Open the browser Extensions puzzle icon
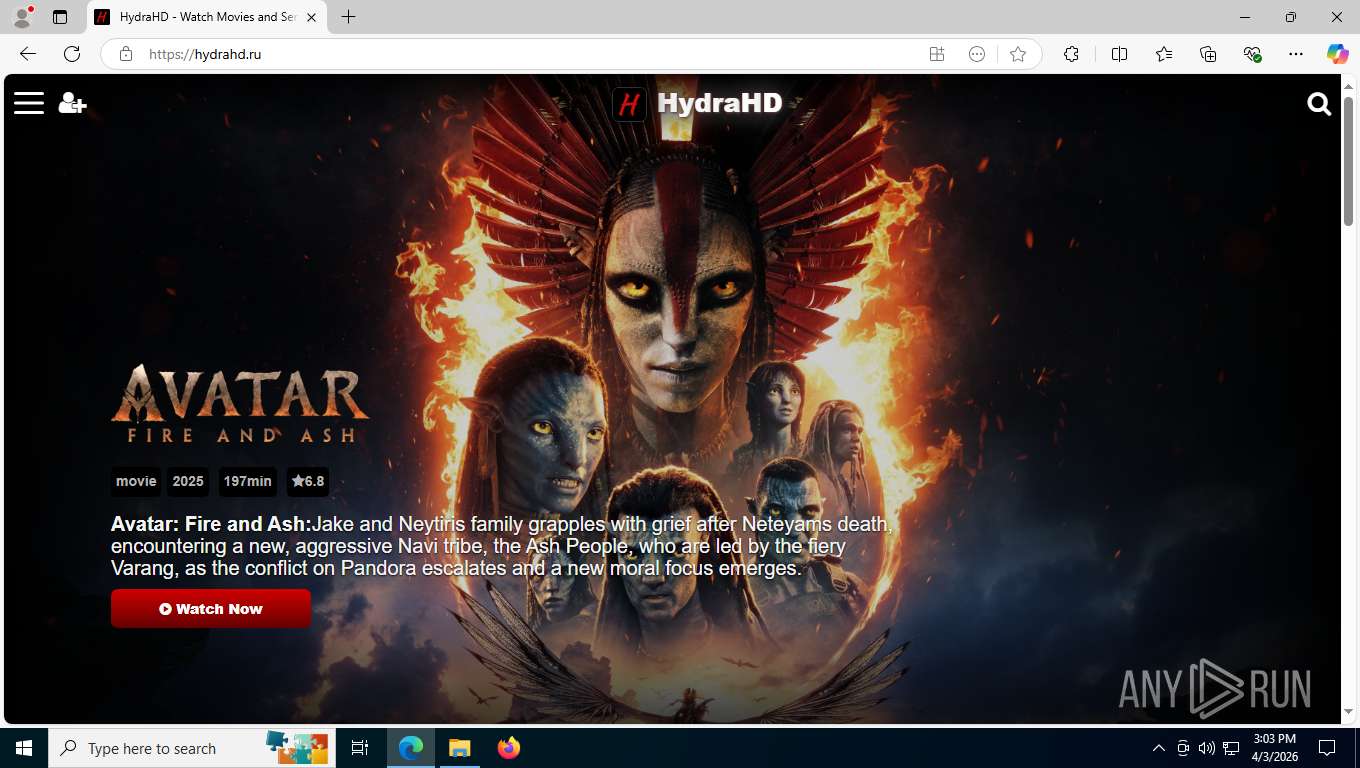The width and height of the screenshot is (1360, 768). tap(1071, 54)
